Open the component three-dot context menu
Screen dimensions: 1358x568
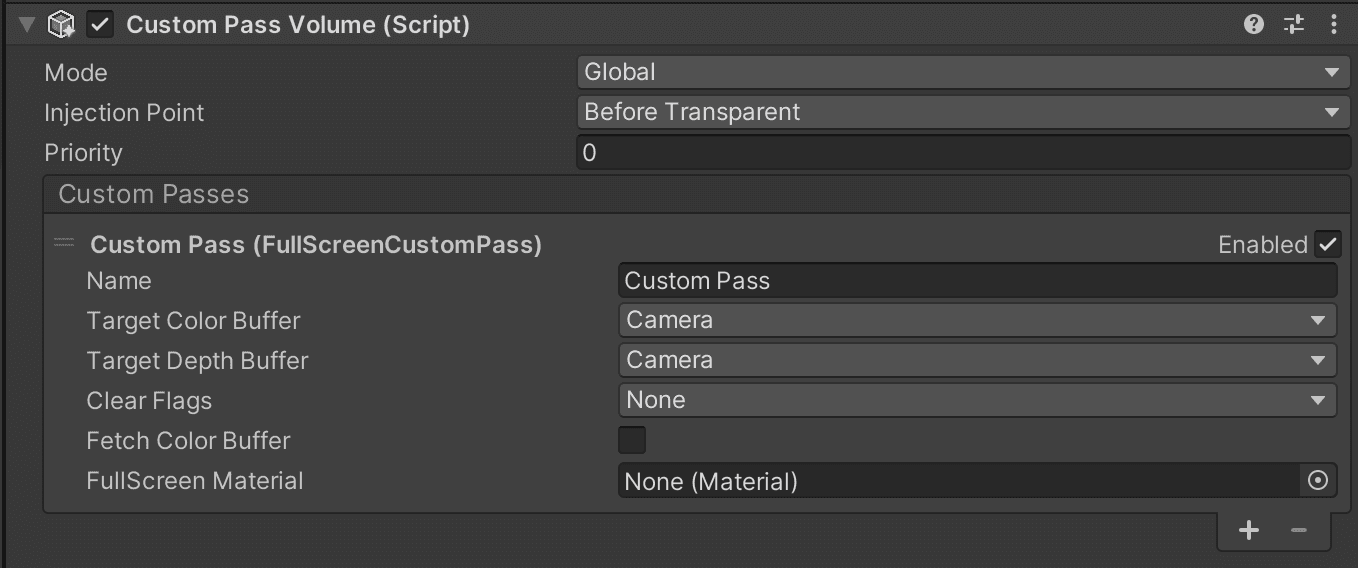coord(1334,25)
